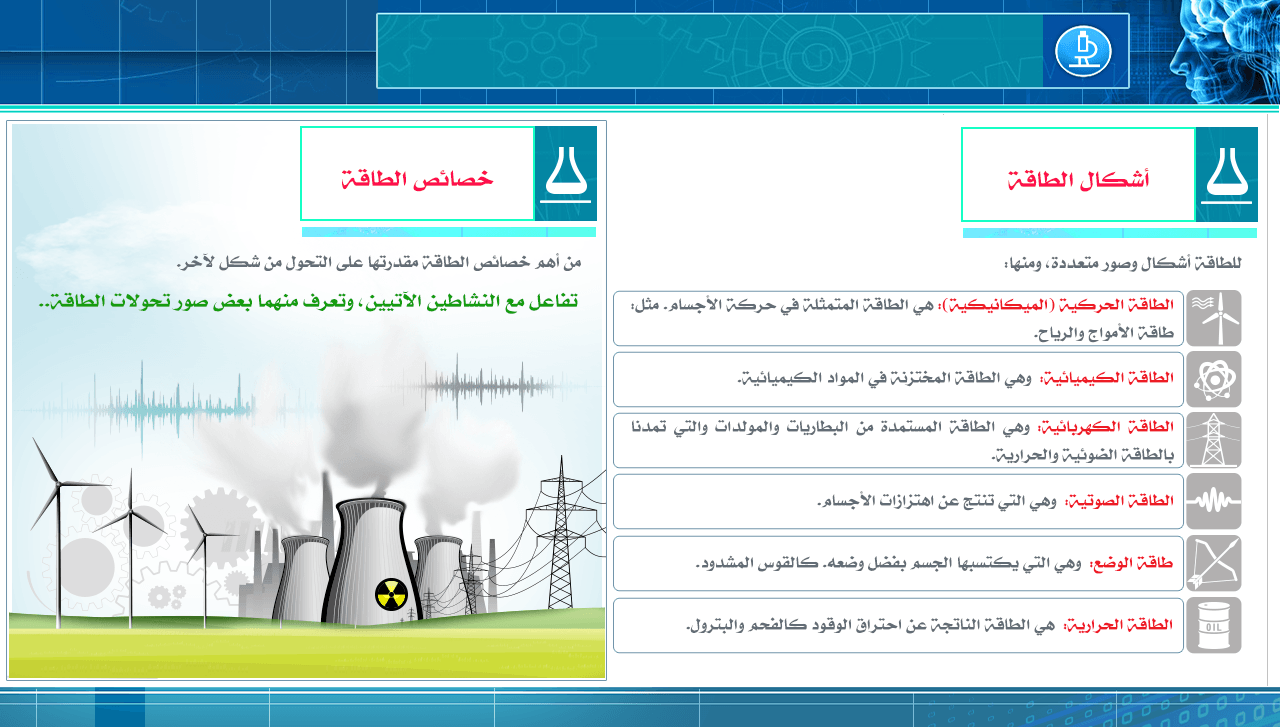Select the sound wave icon
Screen dimensions: 1280x727
coord(1213,501)
